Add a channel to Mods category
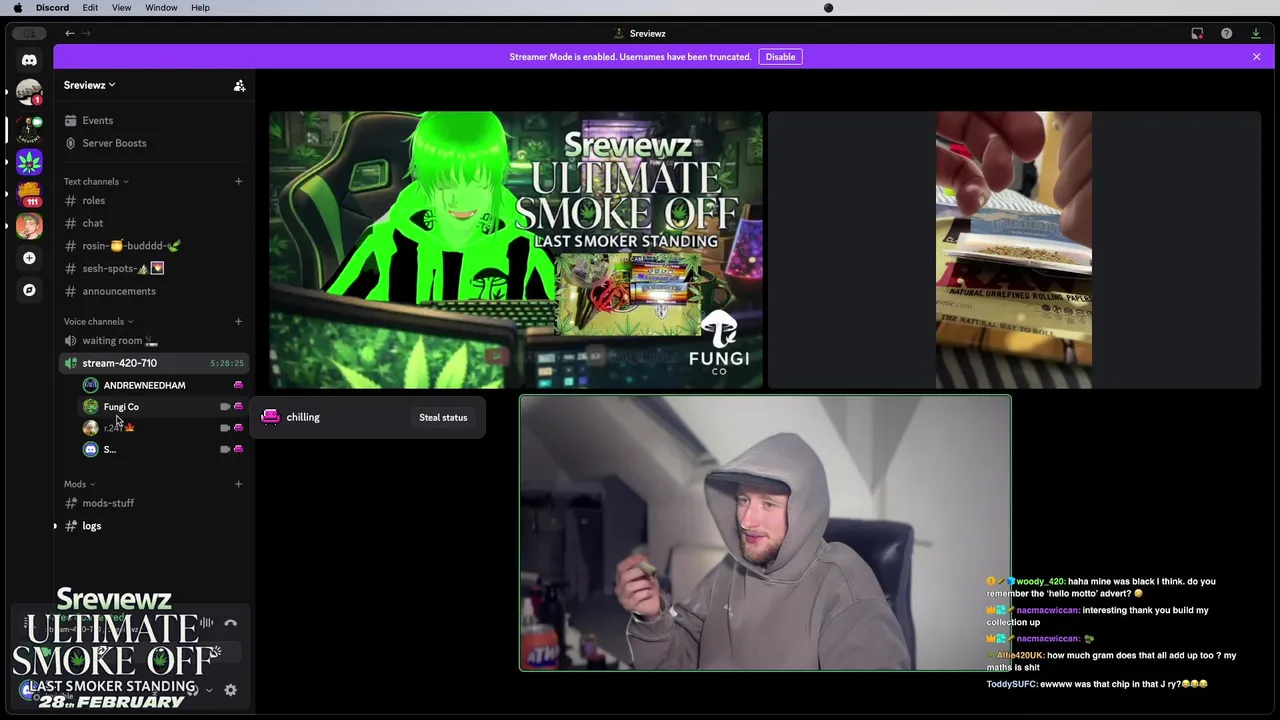Image resolution: width=1280 pixels, height=720 pixels. [238, 484]
